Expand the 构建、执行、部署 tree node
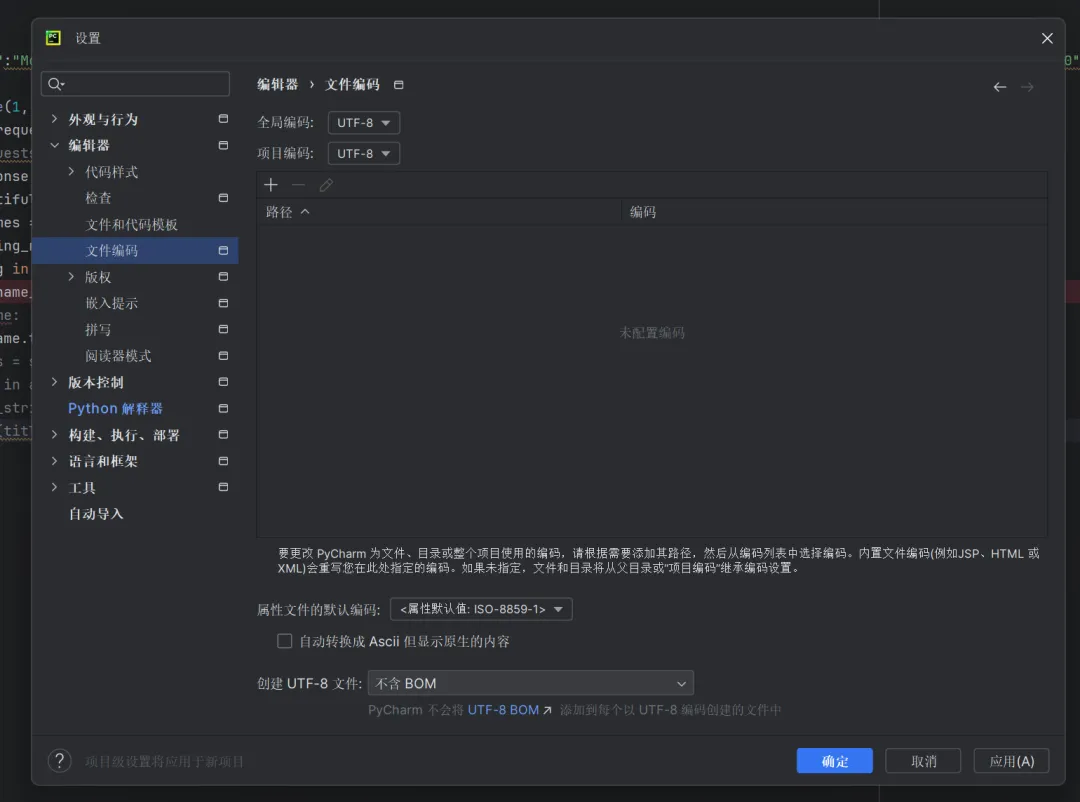The height and width of the screenshot is (802, 1080). pyautogui.click(x=54, y=435)
